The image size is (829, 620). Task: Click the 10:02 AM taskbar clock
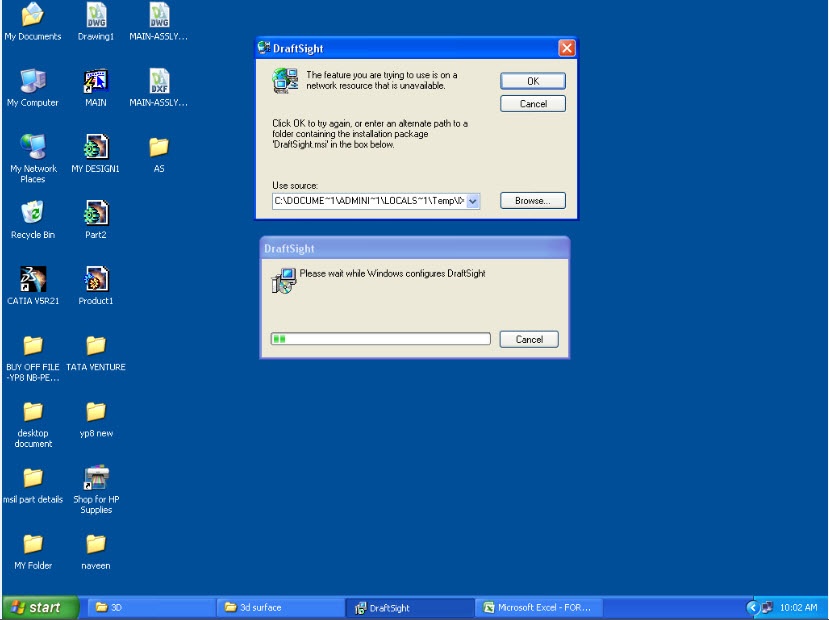(798, 608)
